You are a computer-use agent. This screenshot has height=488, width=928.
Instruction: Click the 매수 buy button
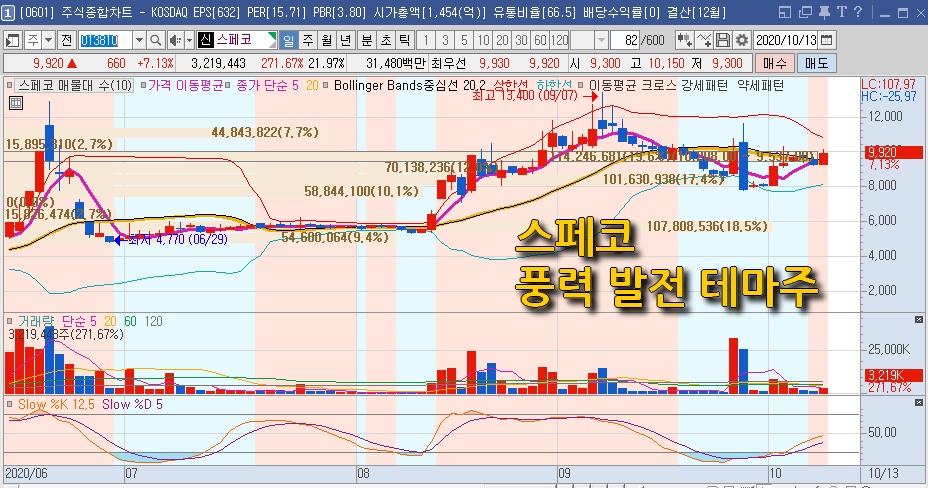pos(774,63)
